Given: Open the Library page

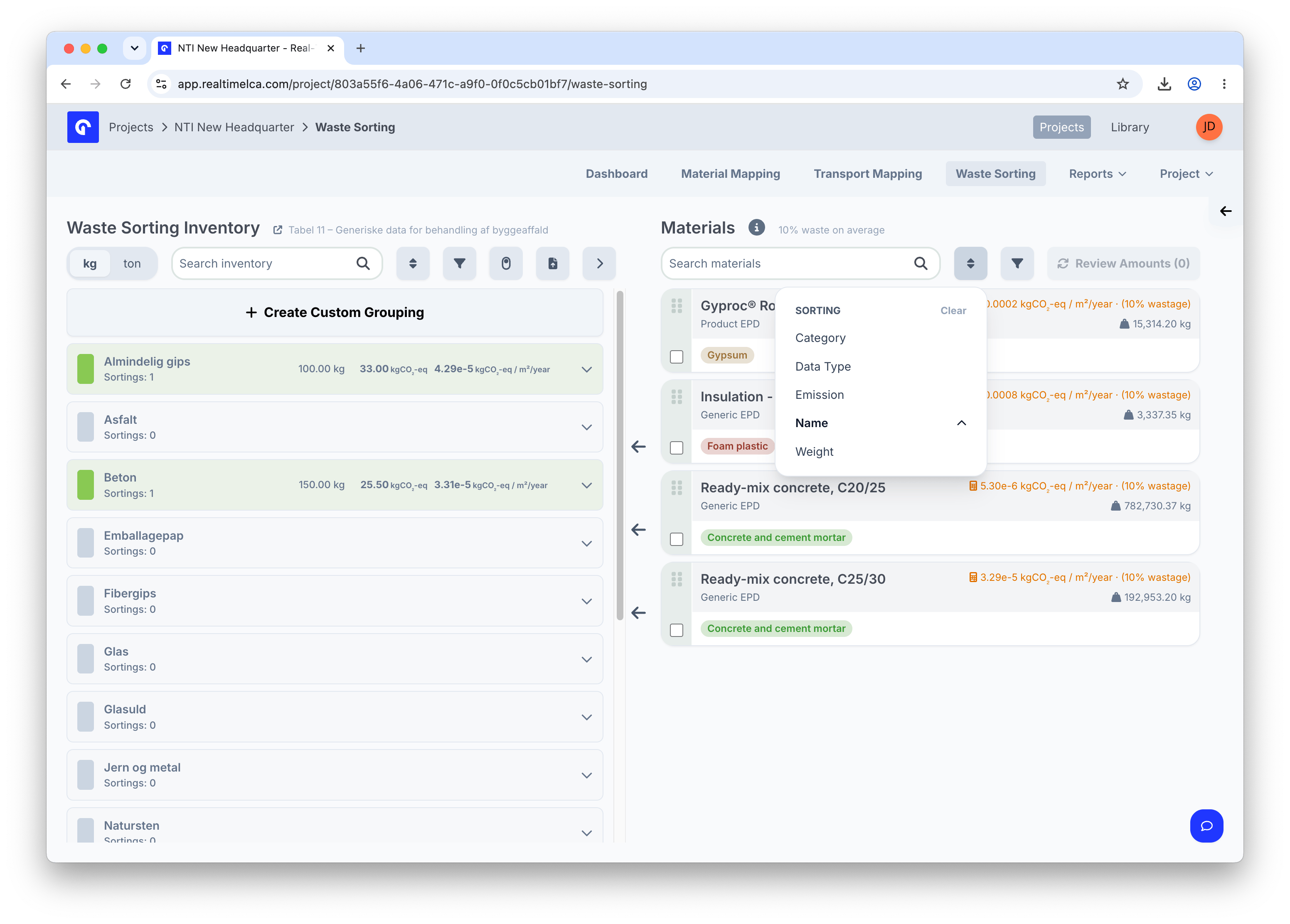Looking at the screenshot, I should click(x=1130, y=128).
